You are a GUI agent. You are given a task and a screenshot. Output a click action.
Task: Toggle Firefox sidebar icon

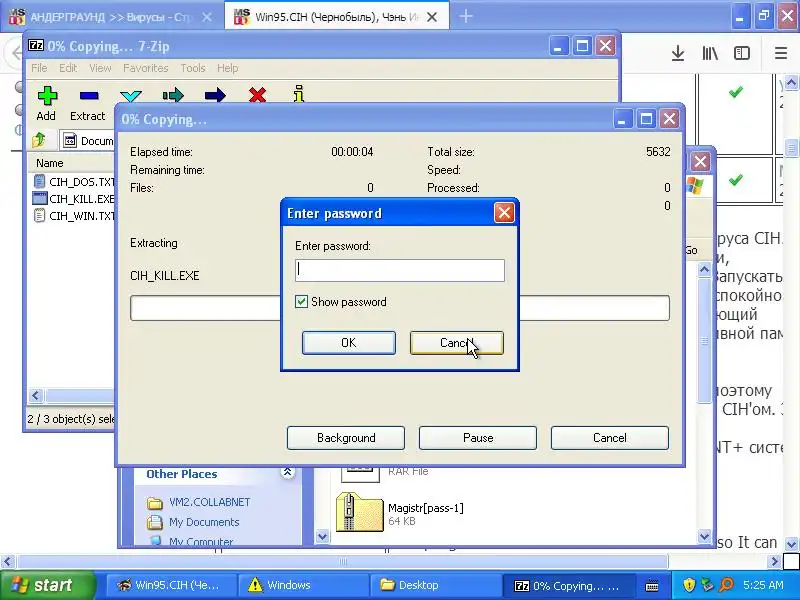pos(742,53)
